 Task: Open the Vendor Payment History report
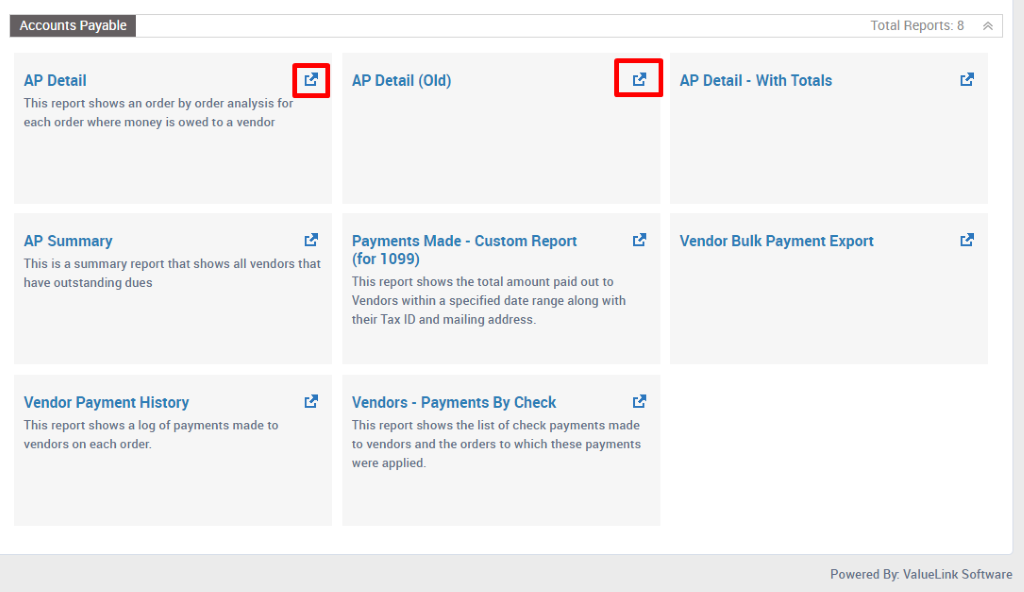click(x=106, y=402)
